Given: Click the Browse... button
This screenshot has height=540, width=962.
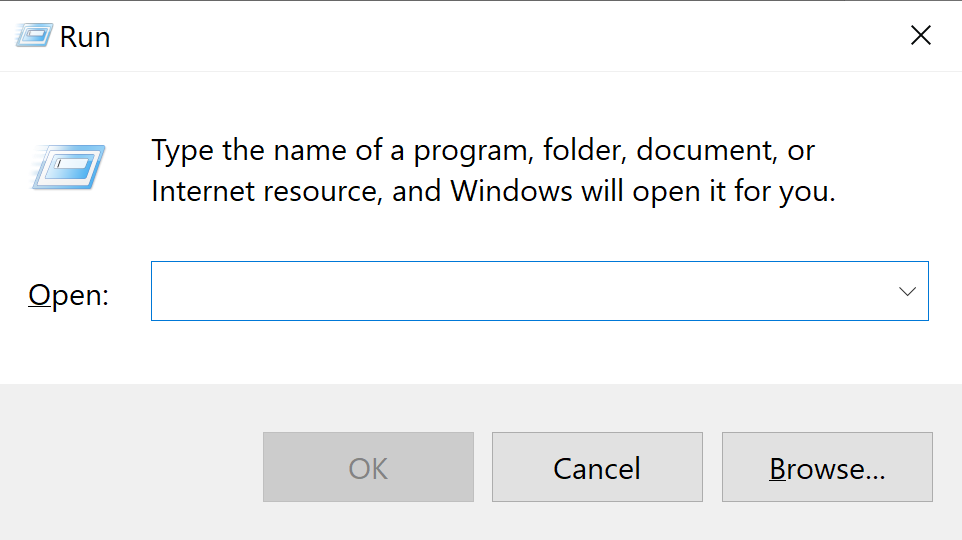Looking at the screenshot, I should pos(827,467).
